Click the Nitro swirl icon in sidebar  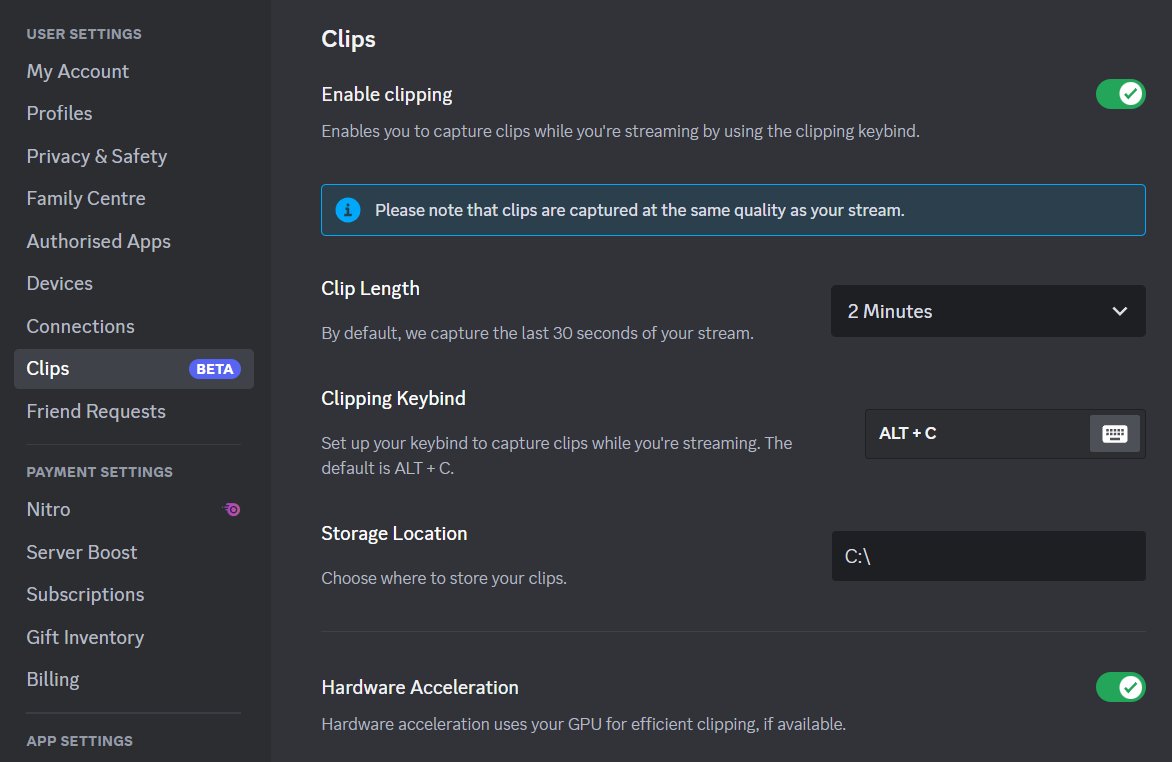click(x=232, y=509)
